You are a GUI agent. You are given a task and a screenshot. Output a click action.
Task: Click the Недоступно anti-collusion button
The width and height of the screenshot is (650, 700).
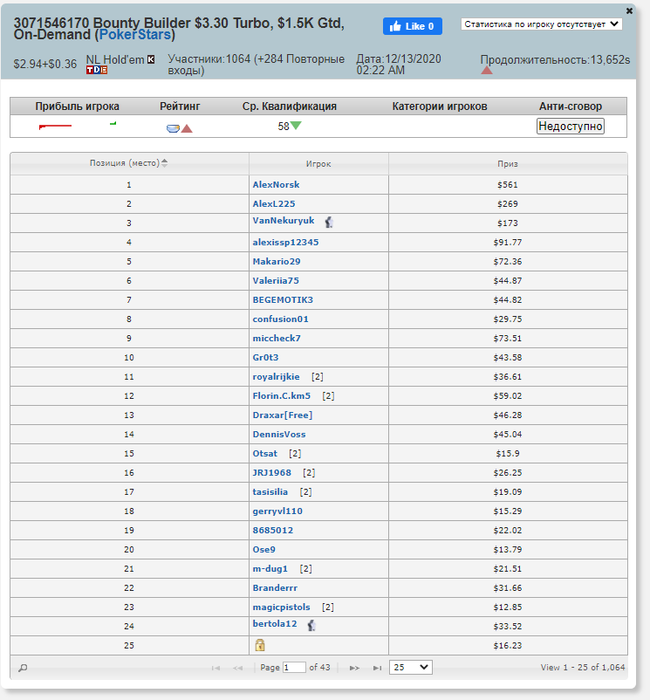[570, 126]
